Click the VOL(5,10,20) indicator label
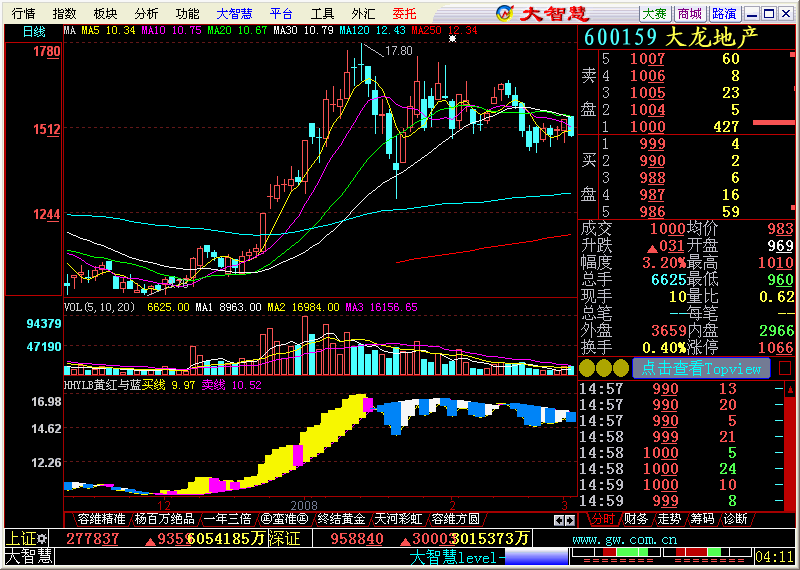 [x=99, y=307]
